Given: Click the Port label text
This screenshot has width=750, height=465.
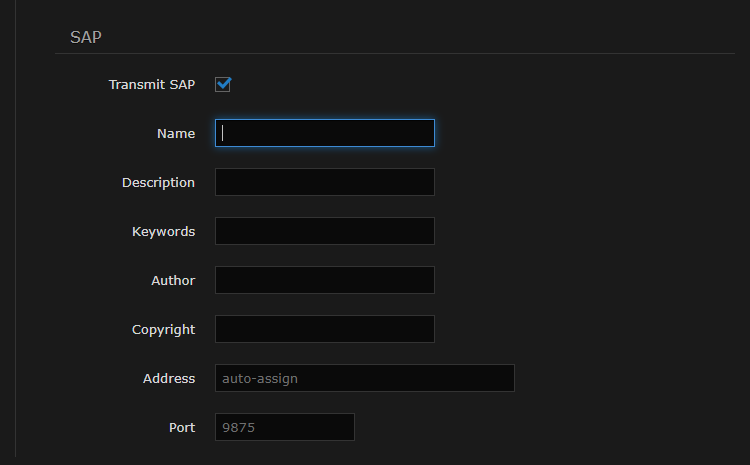Looking at the screenshot, I should (x=181, y=427).
